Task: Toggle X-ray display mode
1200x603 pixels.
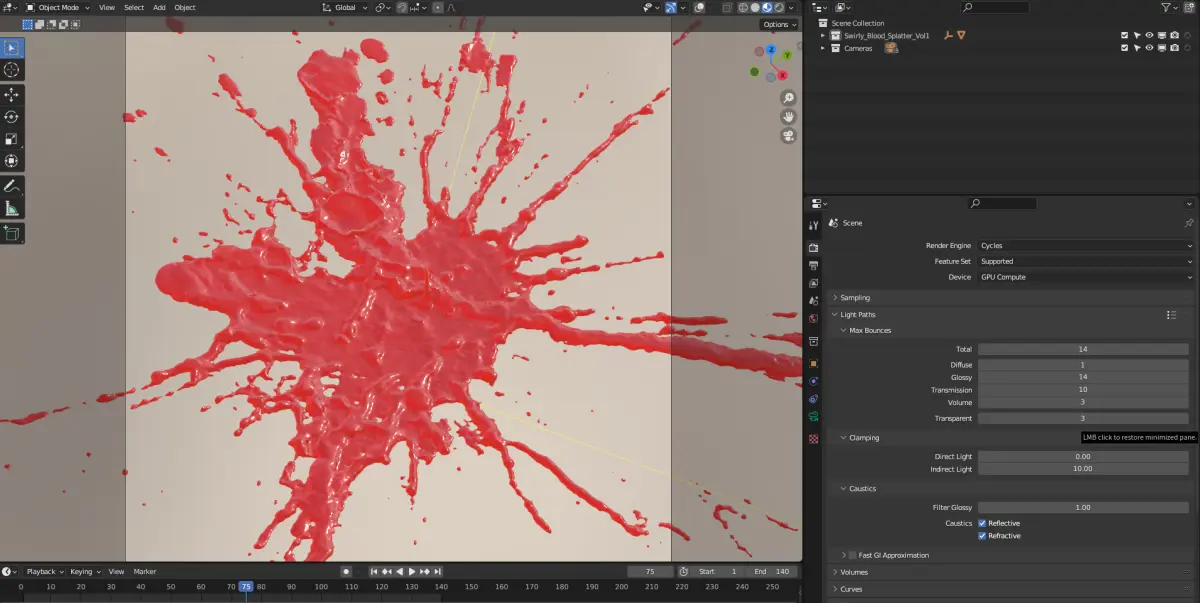Action: [x=727, y=7]
